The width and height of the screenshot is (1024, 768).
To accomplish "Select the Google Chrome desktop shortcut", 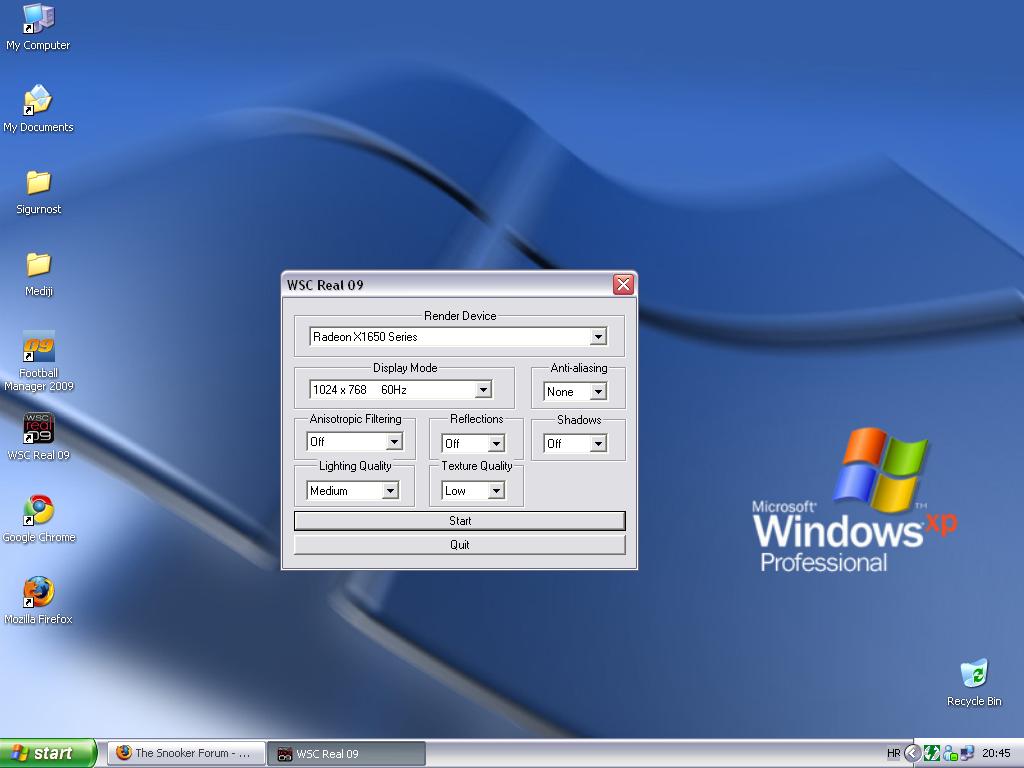I will (x=39, y=519).
